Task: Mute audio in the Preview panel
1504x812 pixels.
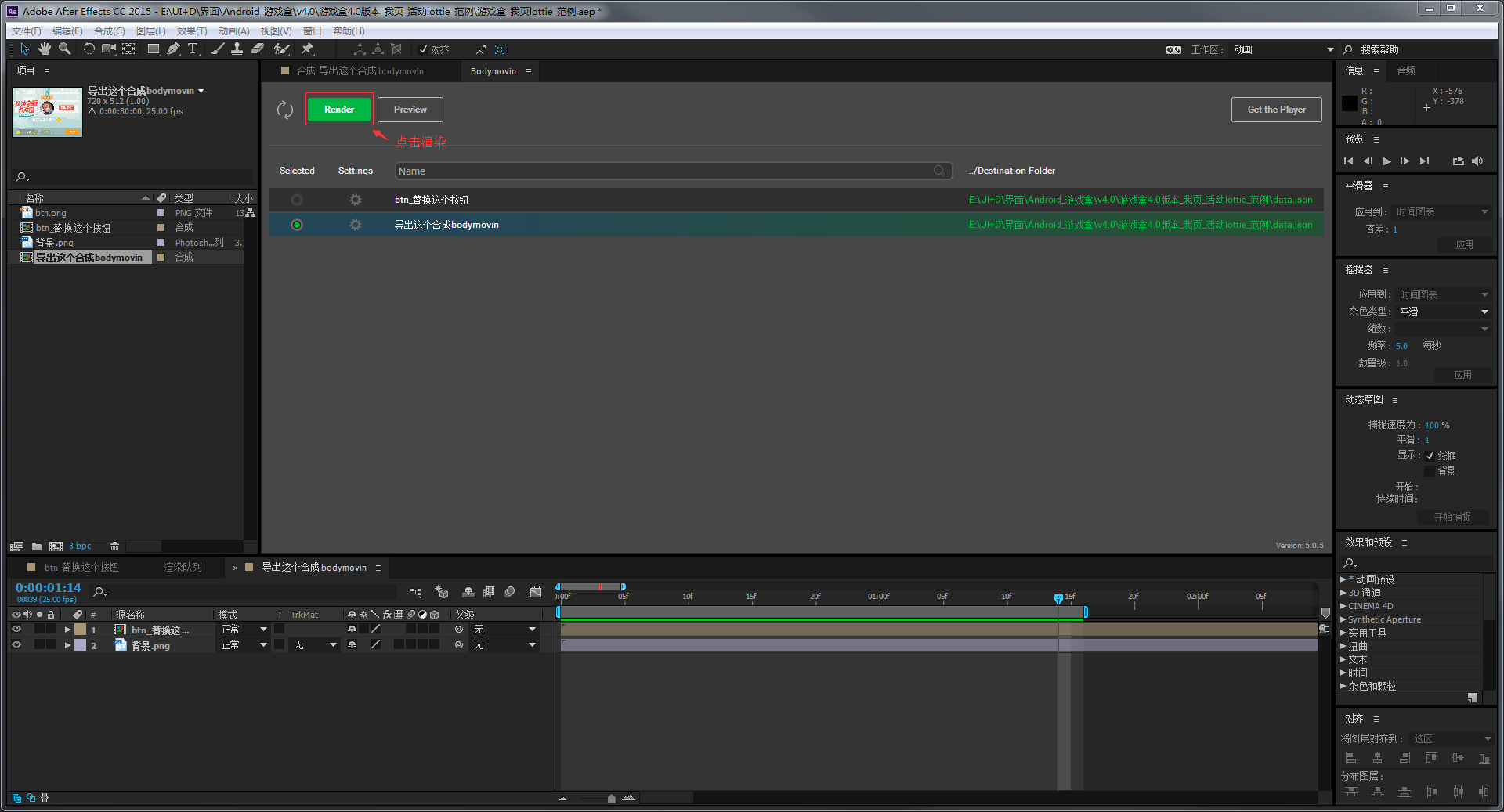Action: click(1477, 161)
